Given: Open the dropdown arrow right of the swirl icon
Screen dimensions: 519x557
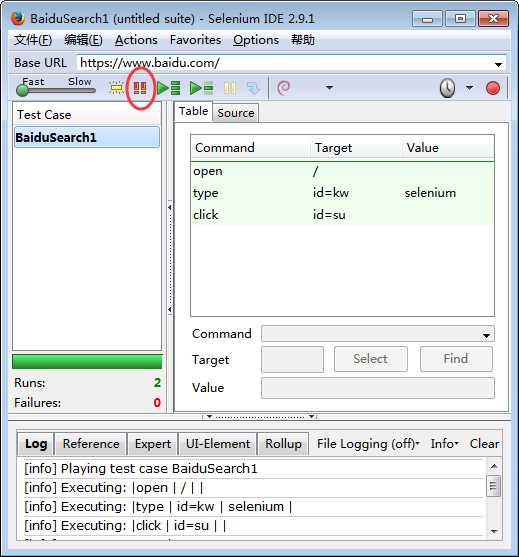Looking at the screenshot, I should coord(329,87).
